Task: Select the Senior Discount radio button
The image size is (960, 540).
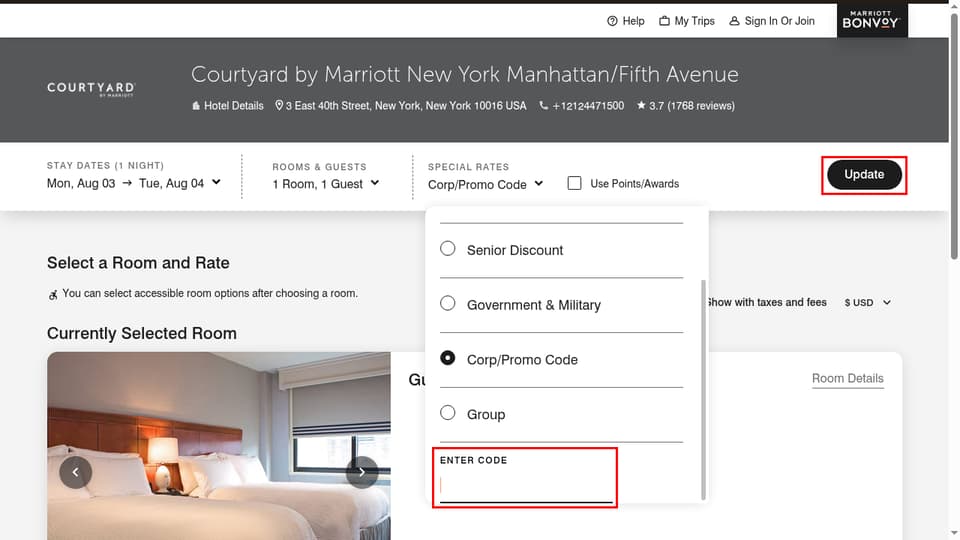Action: pyautogui.click(x=448, y=249)
